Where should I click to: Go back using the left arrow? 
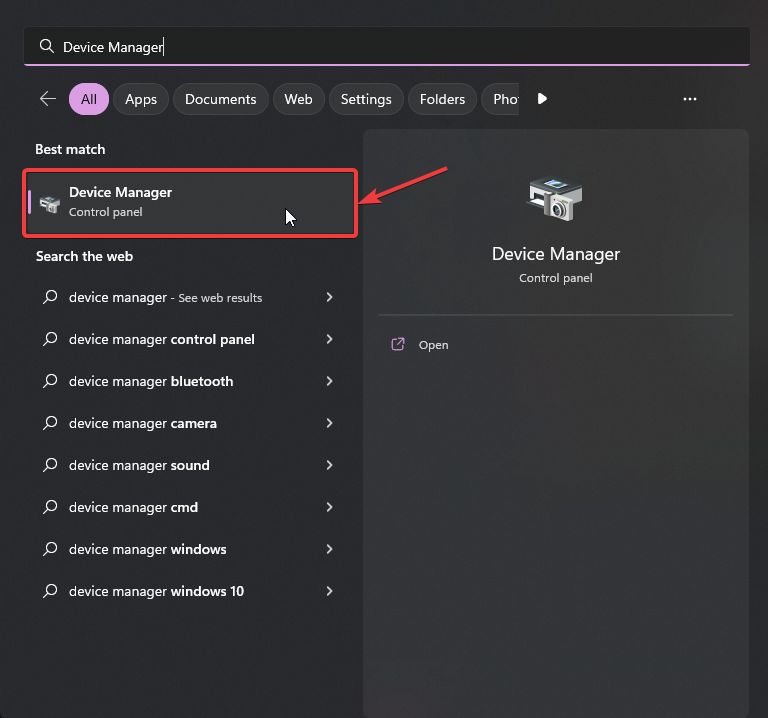click(x=48, y=99)
